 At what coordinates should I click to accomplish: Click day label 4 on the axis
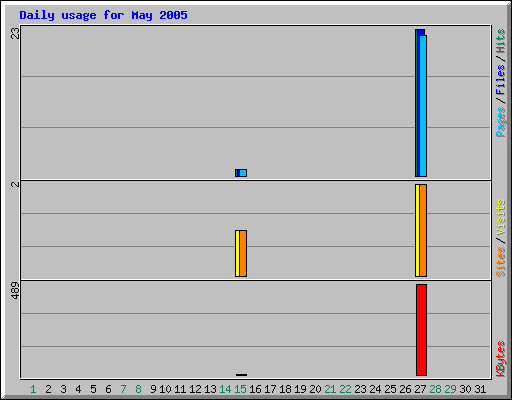pyautogui.click(x=78, y=389)
